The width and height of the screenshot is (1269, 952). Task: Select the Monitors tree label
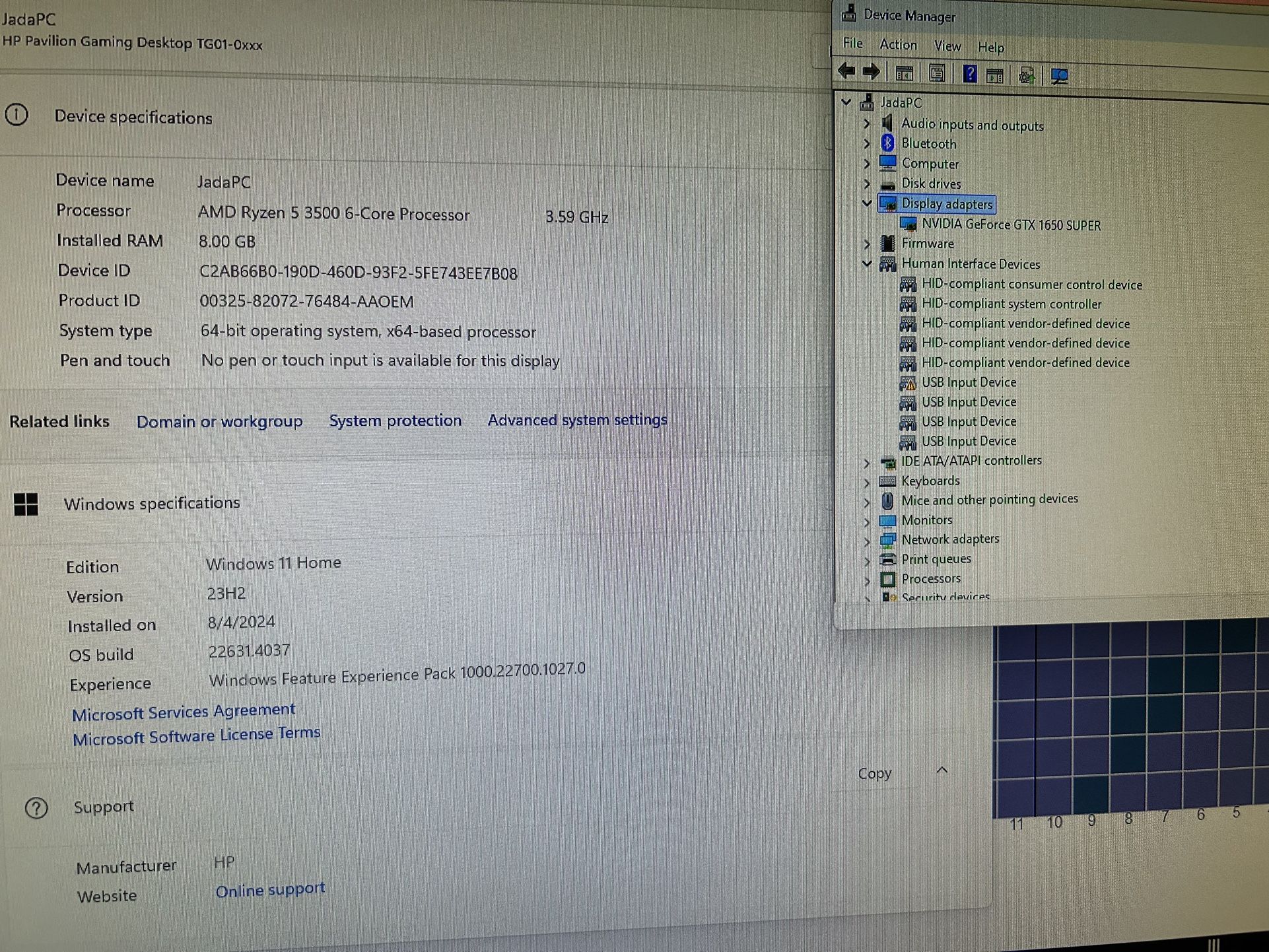pyautogui.click(x=927, y=520)
